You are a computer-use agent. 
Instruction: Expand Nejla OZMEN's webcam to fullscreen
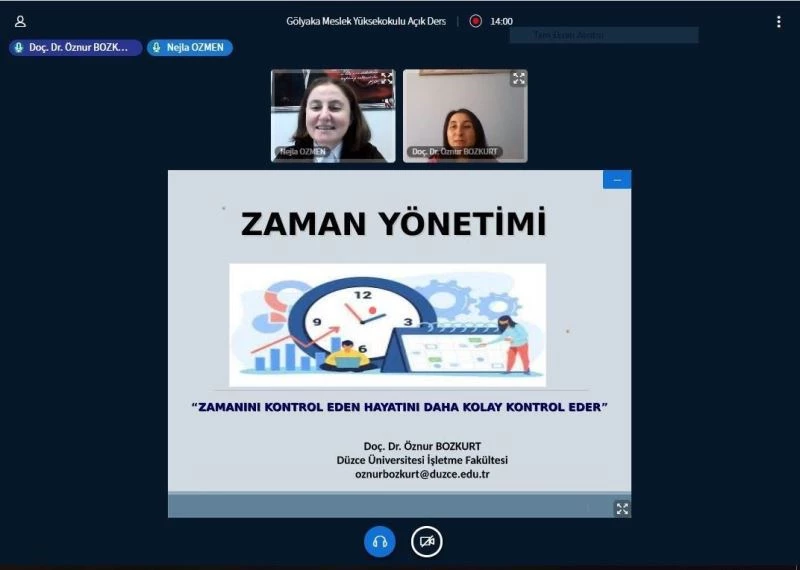(x=386, y=78)
